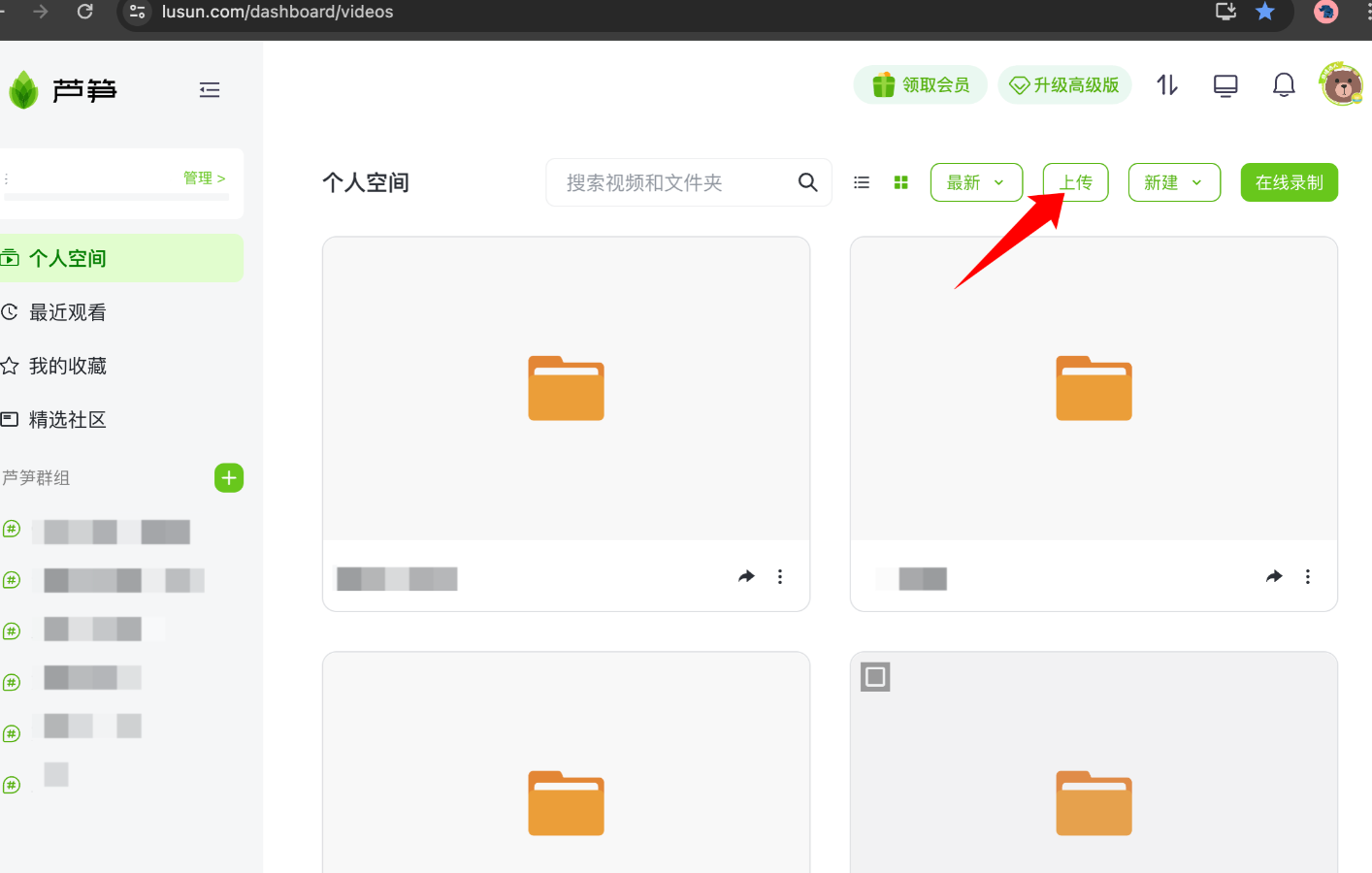Switch to grid view
The width and height of the screenshot is (1372, 873).
[x=900, y=182]
